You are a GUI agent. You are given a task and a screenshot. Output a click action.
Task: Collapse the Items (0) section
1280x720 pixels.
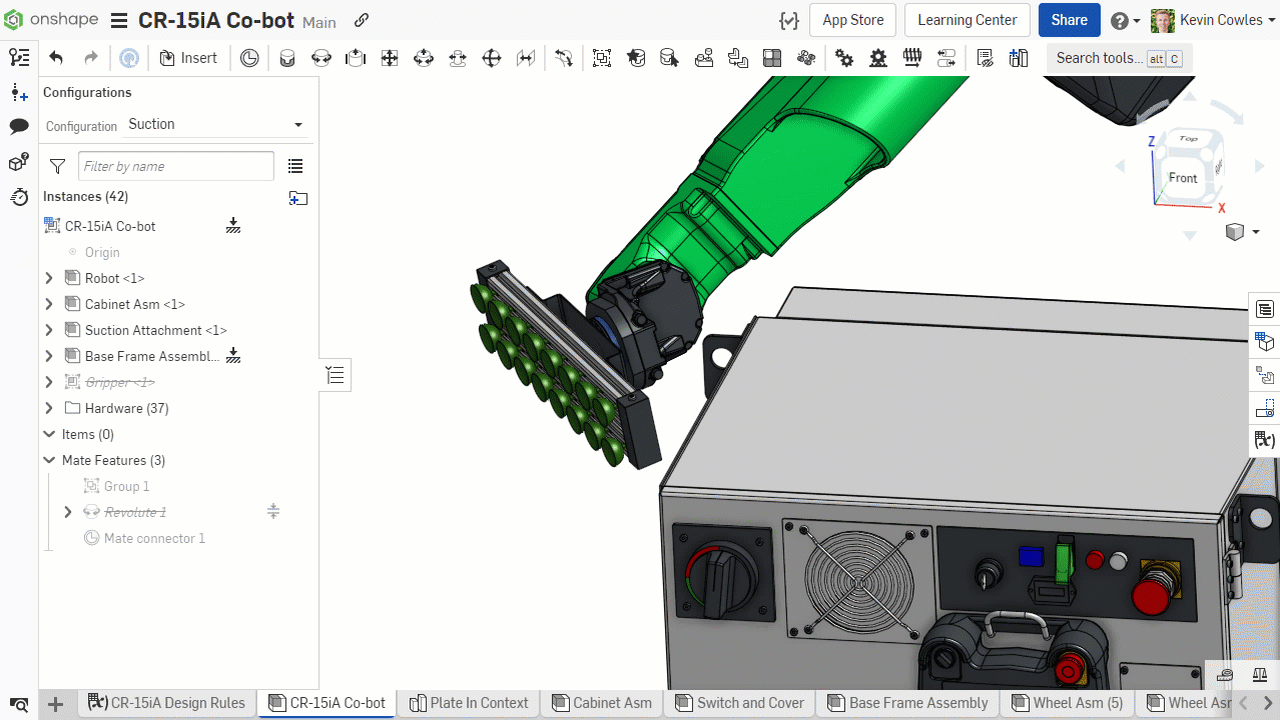(x=49, y=434)
